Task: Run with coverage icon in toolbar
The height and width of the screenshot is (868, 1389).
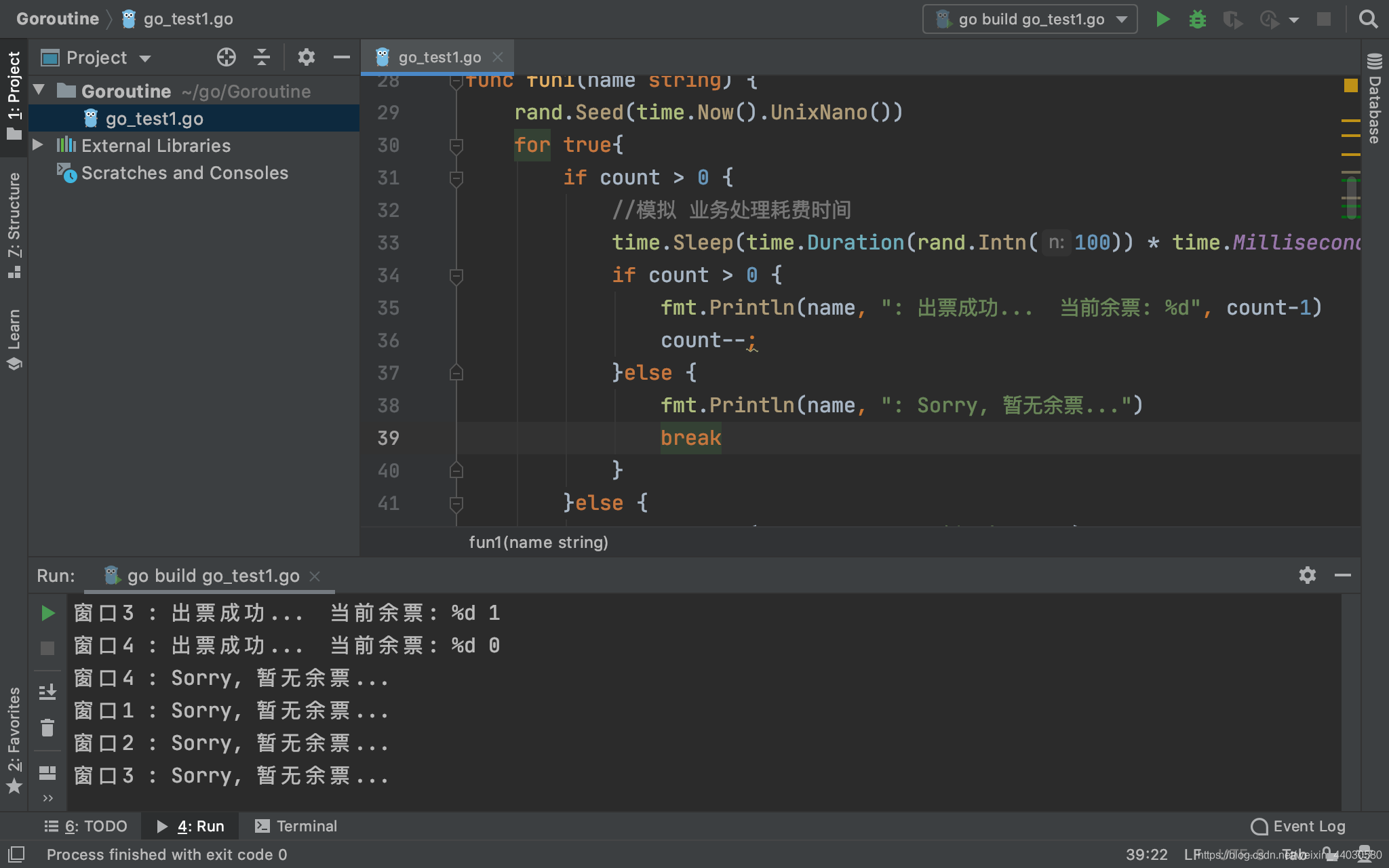Action: tap(1232, 19)
